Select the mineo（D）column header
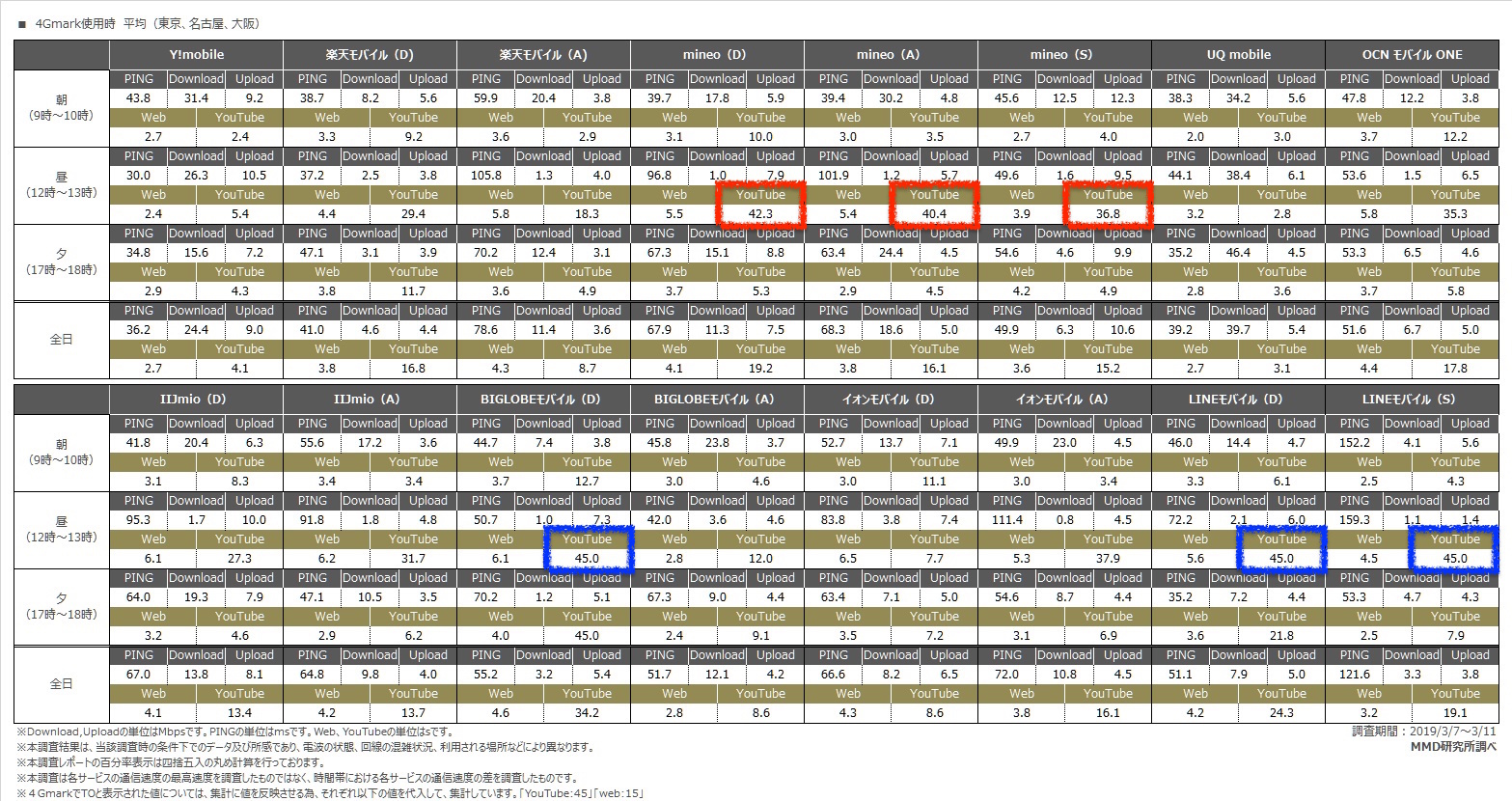Viewport: 1512px width, 801px height. 717,55
